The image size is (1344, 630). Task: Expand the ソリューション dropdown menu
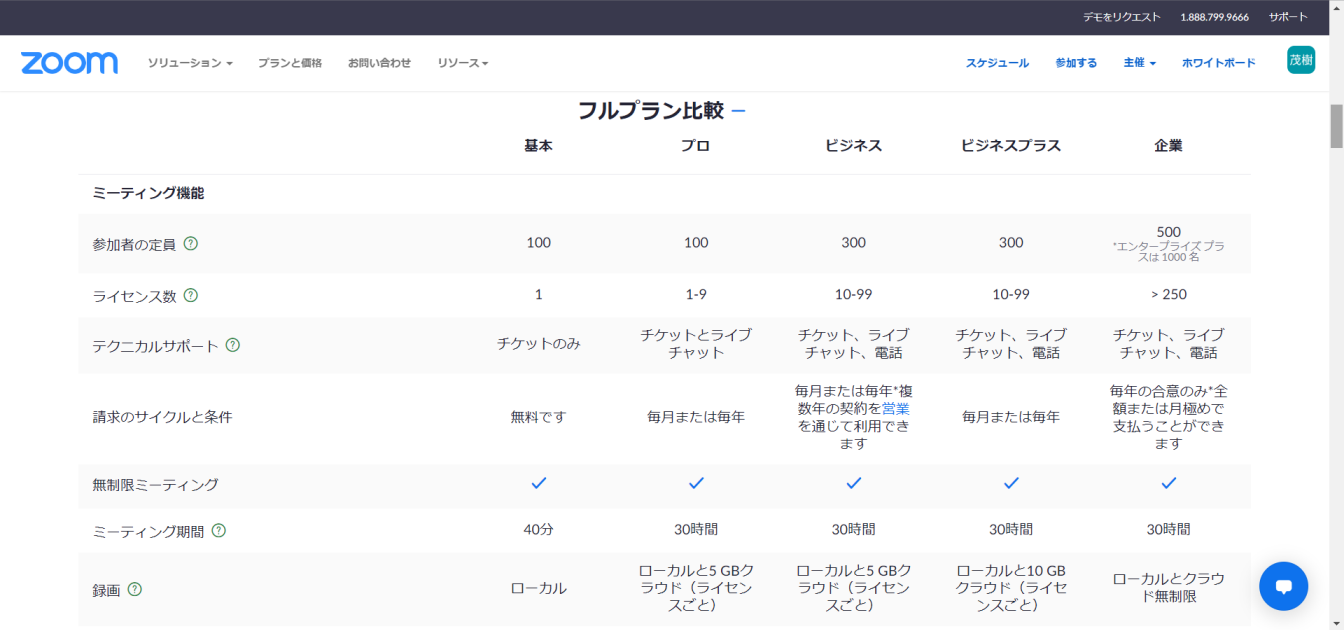point(190,63)
